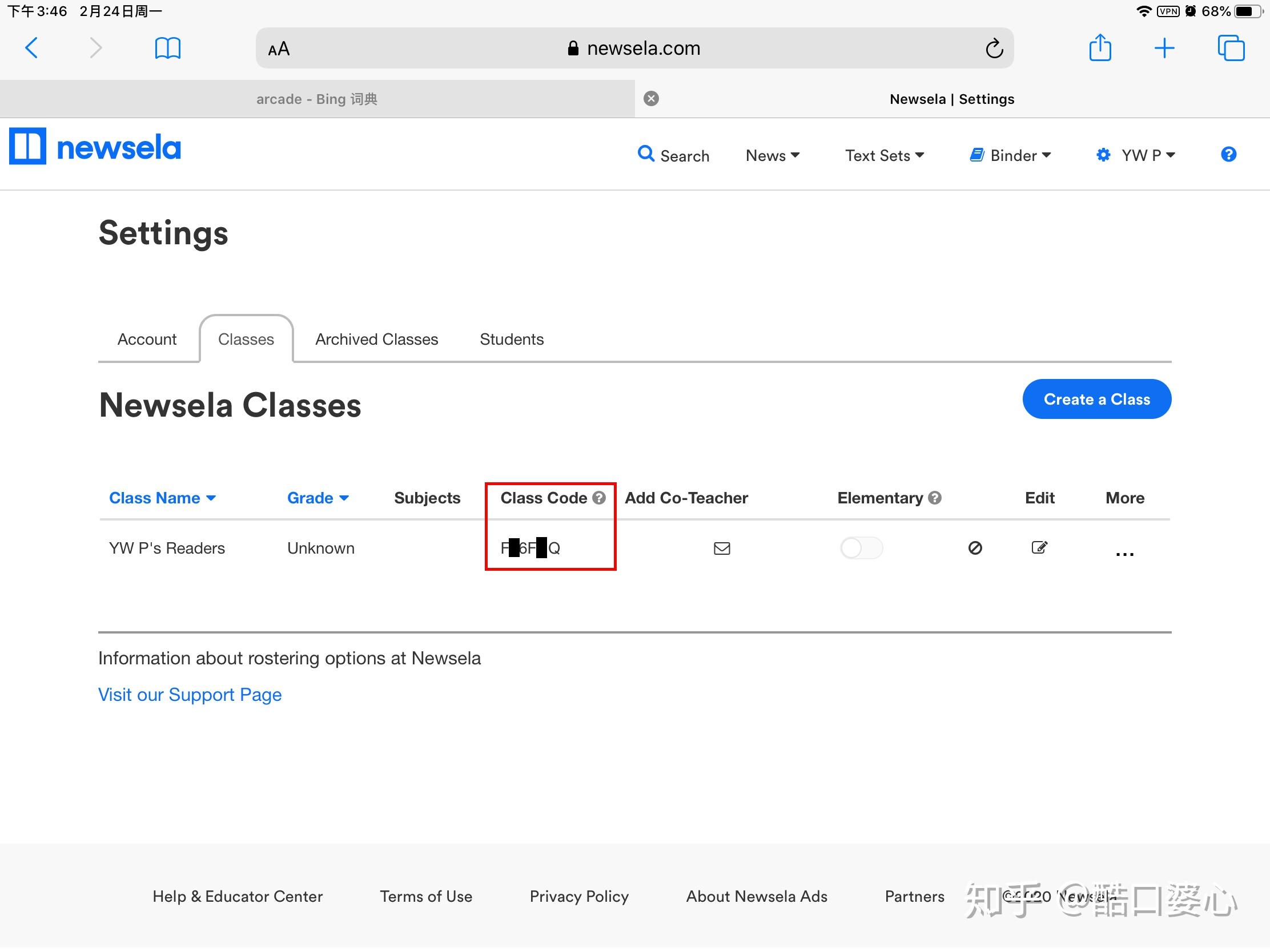1270x952 pixels.
Task: Open the Text Sets dropdown
Action: [x=884, y=155]
